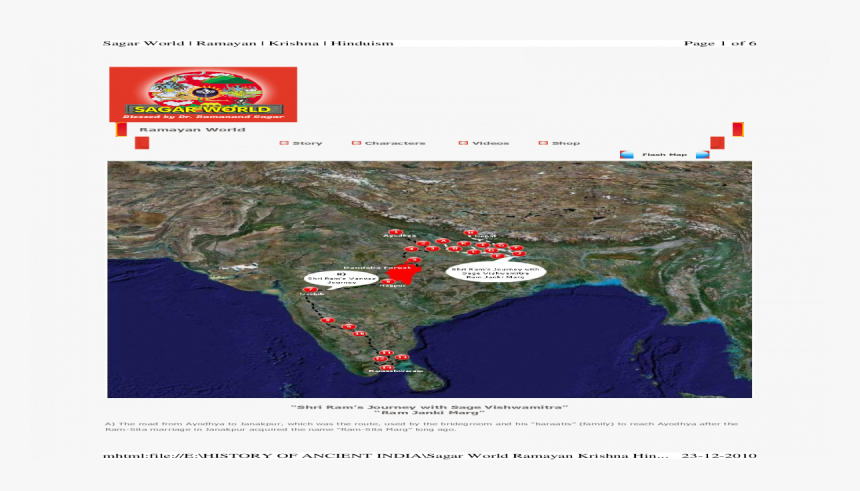This screenshot has width=860, height=491.
Task: Open the Shop menu item
Action: point(565,143)
